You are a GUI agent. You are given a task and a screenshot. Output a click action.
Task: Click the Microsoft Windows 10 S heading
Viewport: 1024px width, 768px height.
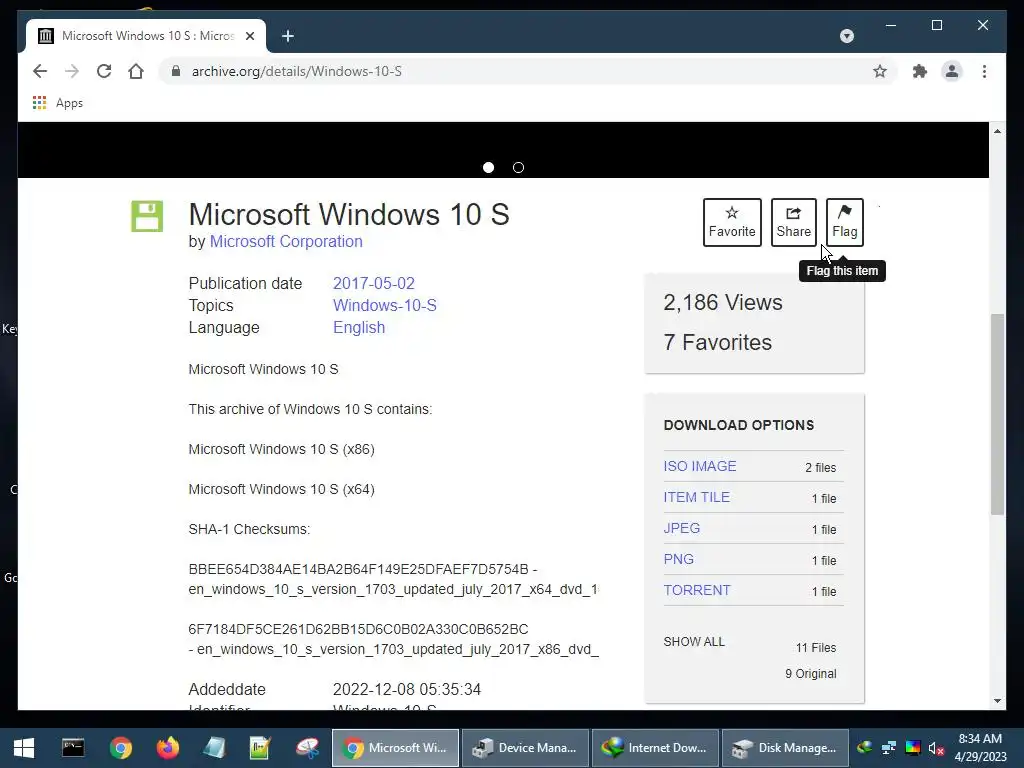pos(349,214)
